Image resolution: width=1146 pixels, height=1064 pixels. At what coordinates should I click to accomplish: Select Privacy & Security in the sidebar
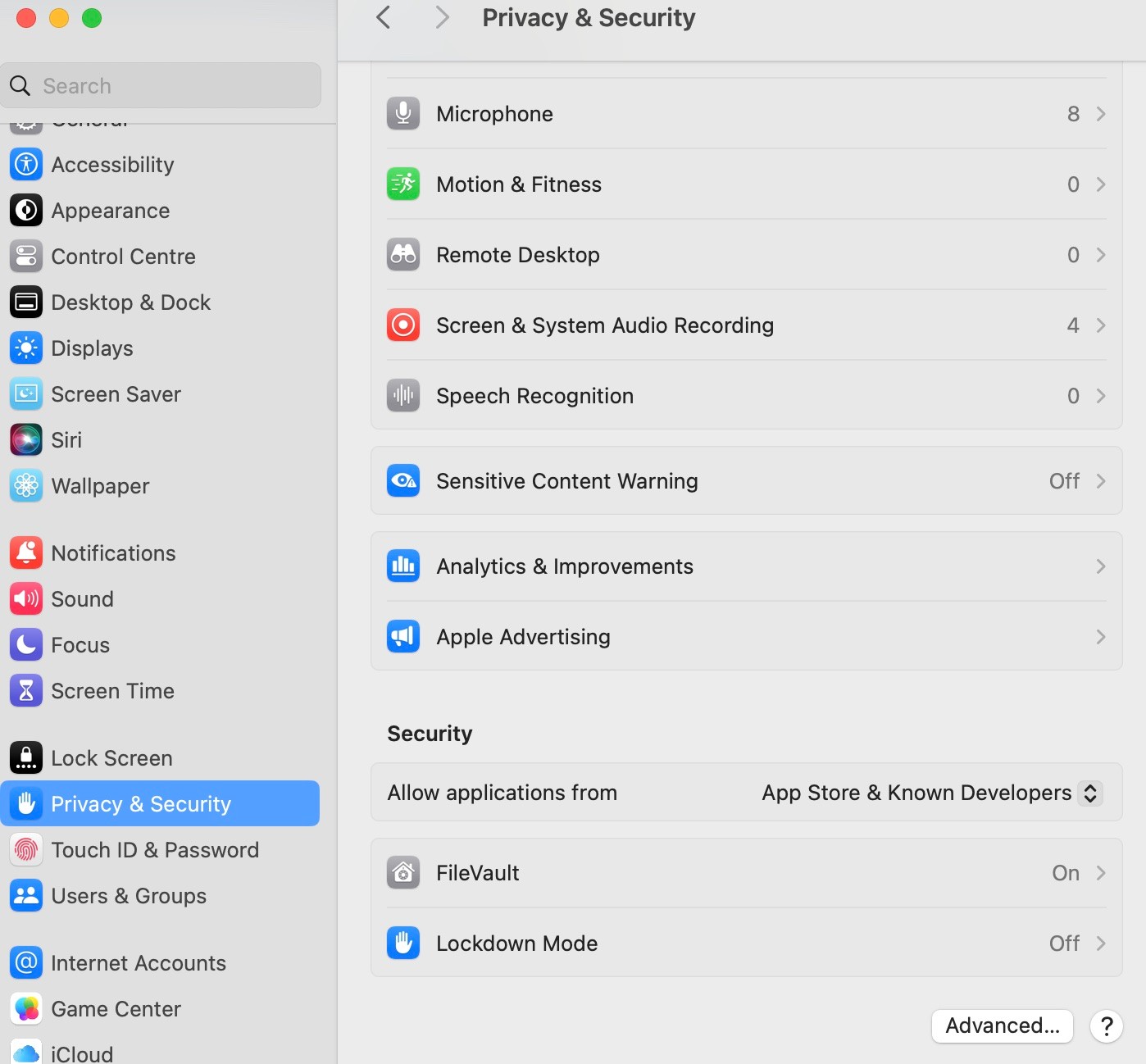[160, 803]
